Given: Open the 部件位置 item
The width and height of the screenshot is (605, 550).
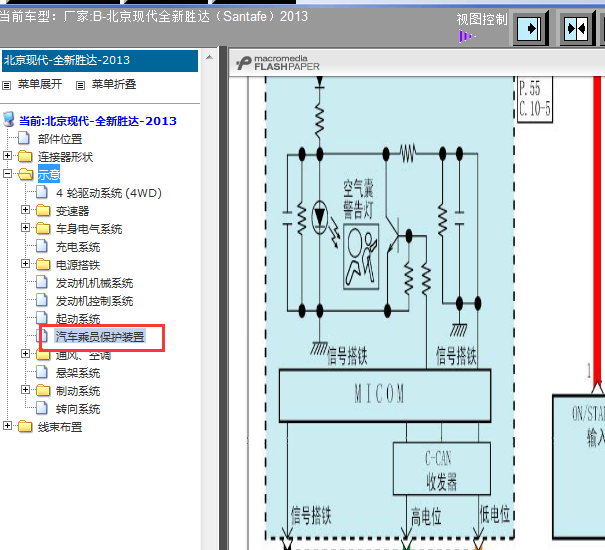Looking at the screenshot, I should (60, 139).
